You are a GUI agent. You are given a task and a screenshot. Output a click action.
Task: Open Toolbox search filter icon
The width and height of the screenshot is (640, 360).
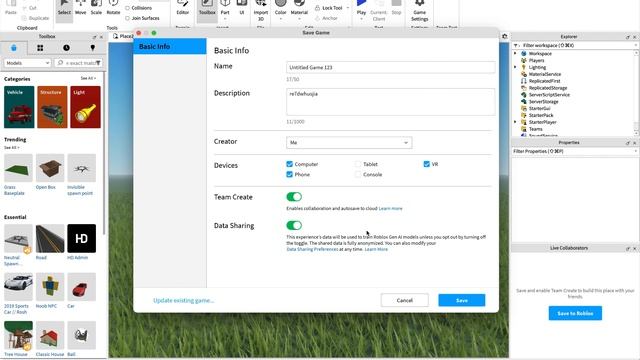pos(98,63)
